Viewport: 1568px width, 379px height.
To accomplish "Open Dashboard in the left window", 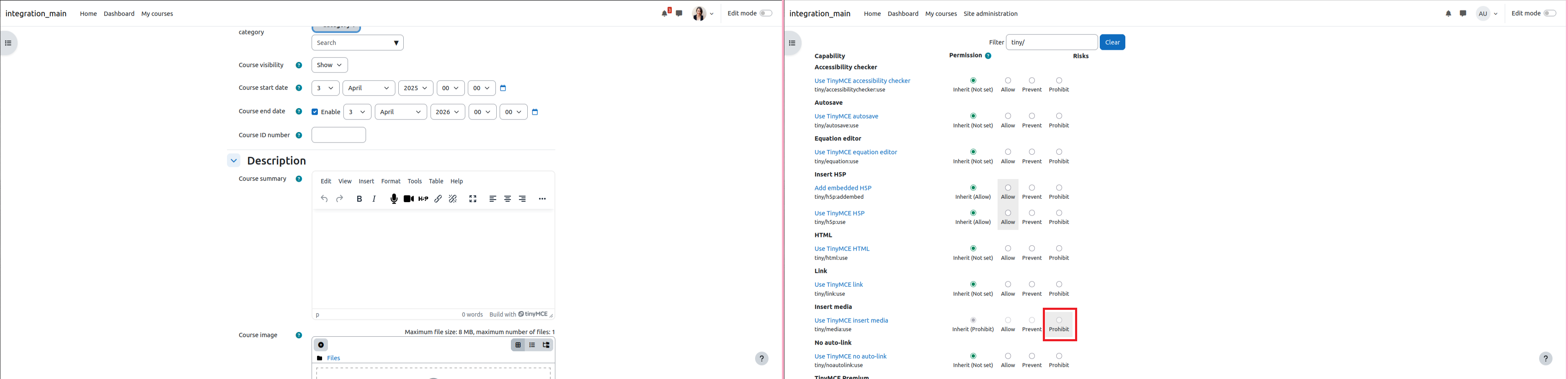I will (x=119, y=13).
